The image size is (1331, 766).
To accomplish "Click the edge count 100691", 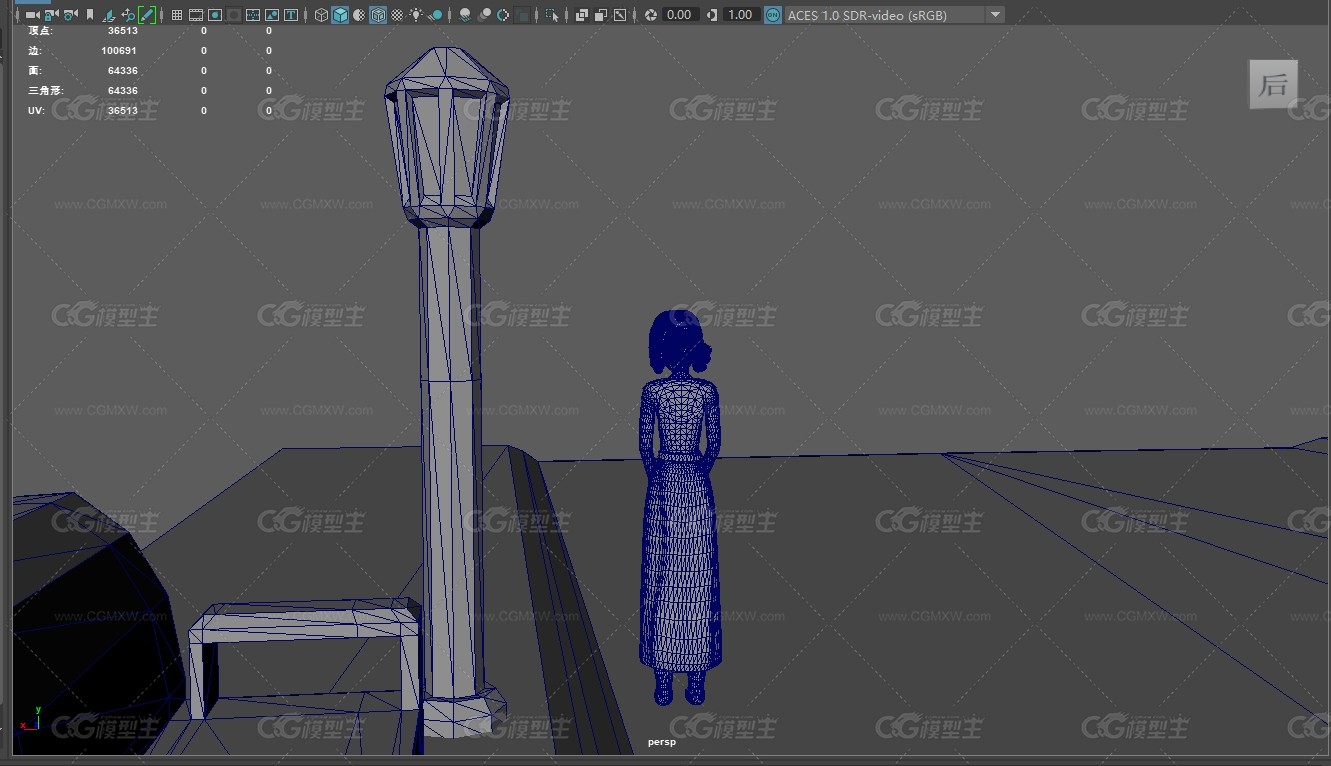I will [119, 51].
